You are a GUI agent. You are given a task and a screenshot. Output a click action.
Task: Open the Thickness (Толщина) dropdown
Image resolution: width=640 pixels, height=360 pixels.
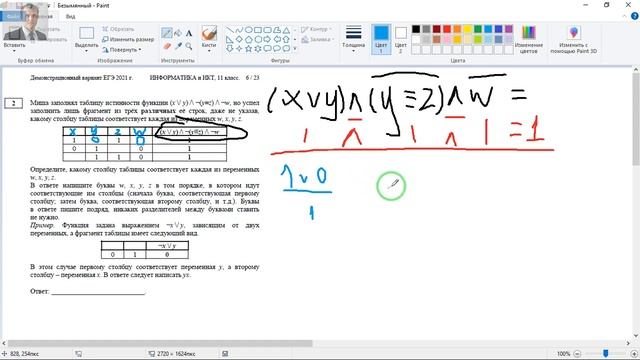tap(353, 39)
